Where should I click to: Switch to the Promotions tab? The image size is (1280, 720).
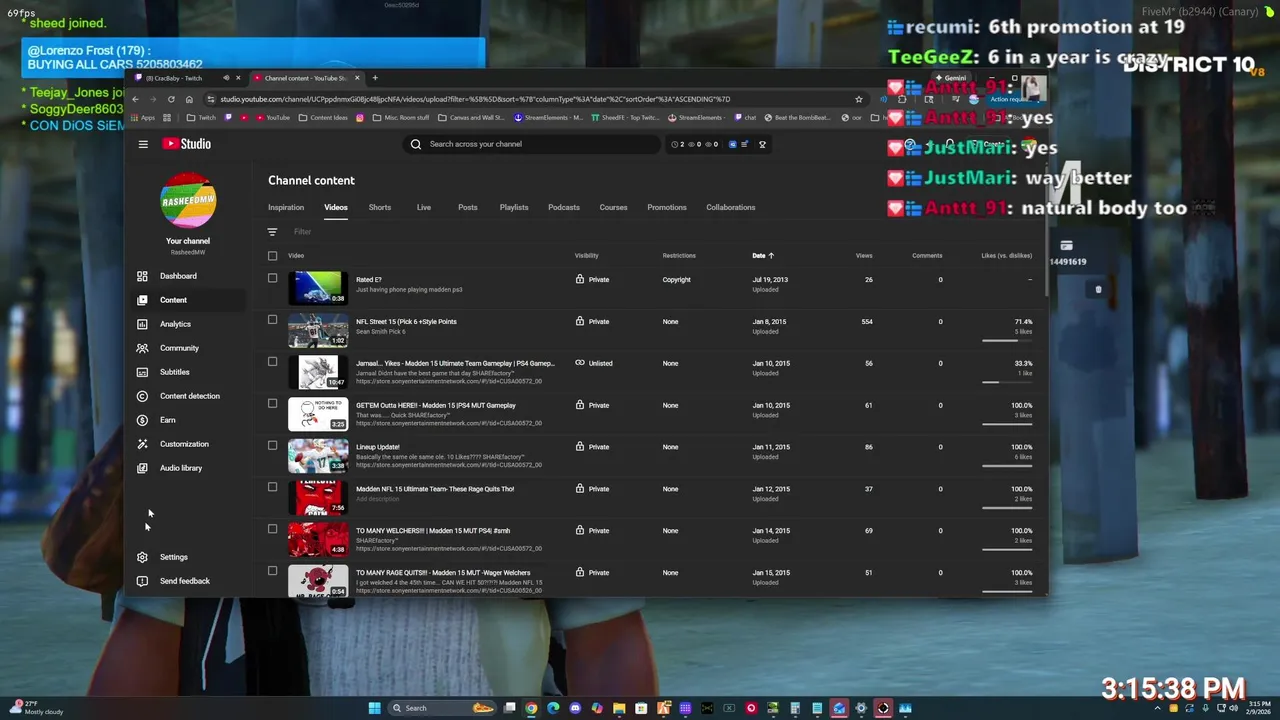[x=667, y=207]
